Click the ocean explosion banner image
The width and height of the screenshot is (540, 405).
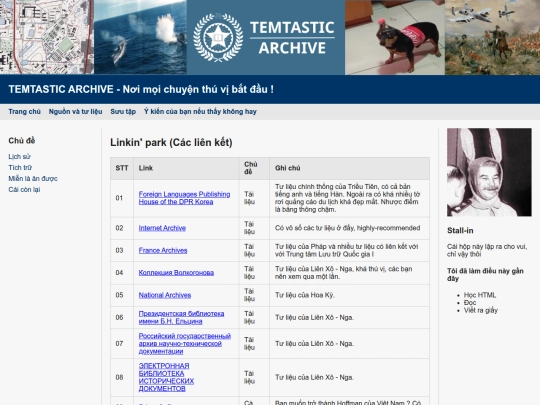click(x=141, y=37)
